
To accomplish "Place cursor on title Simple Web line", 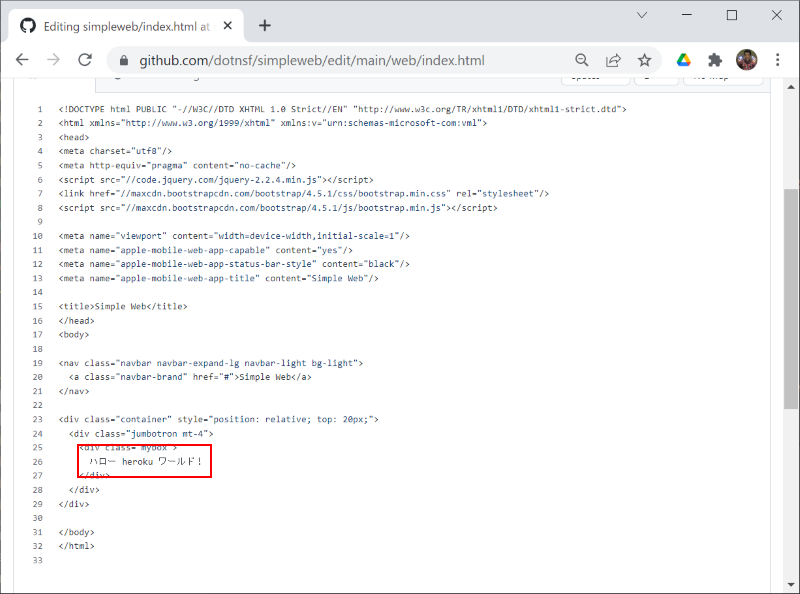I will [x=123, y=307].
